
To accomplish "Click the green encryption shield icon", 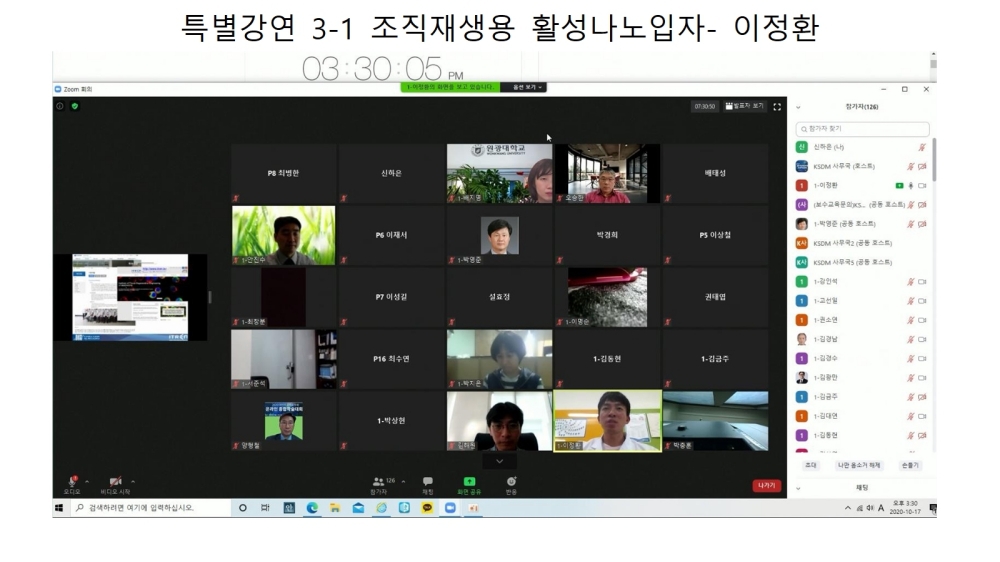I will coord(74,106).
